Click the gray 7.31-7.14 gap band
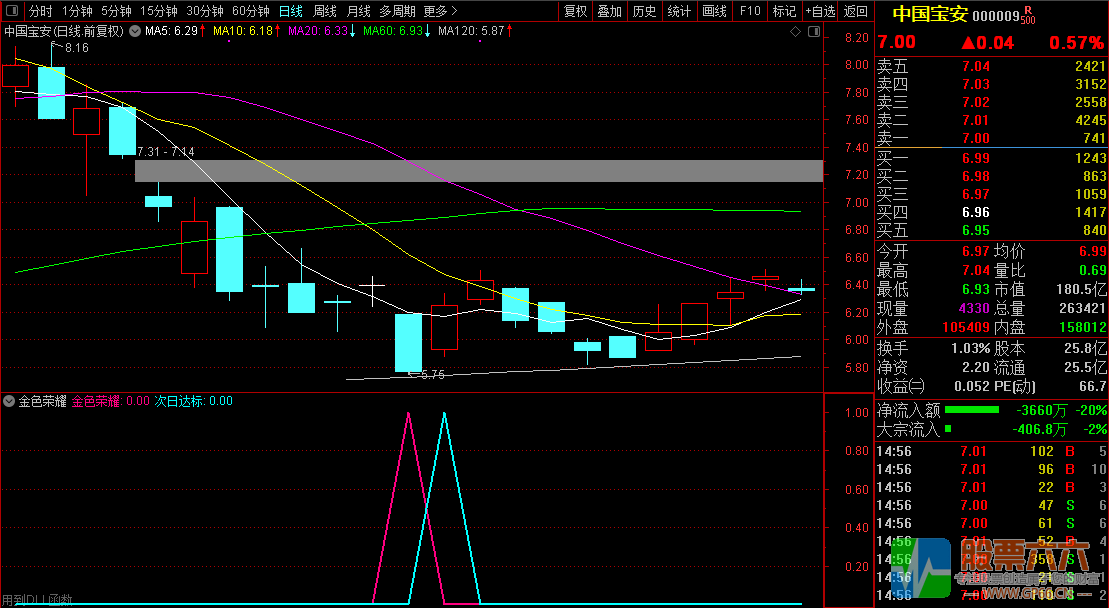Viewport: 1109px width, 608px height. 478,170
